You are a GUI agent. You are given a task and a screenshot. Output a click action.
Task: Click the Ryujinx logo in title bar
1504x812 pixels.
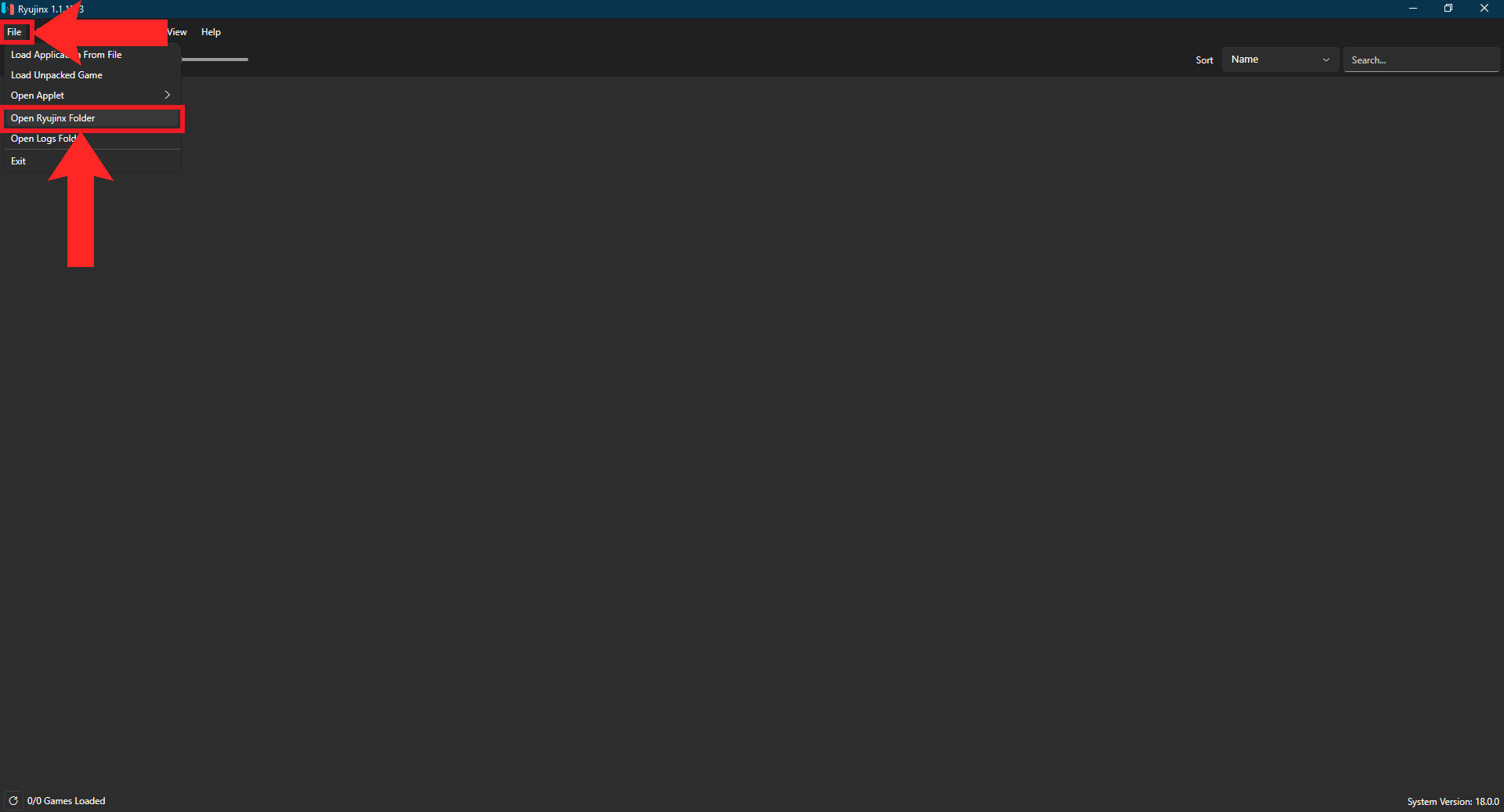click(x=8, y=9)
